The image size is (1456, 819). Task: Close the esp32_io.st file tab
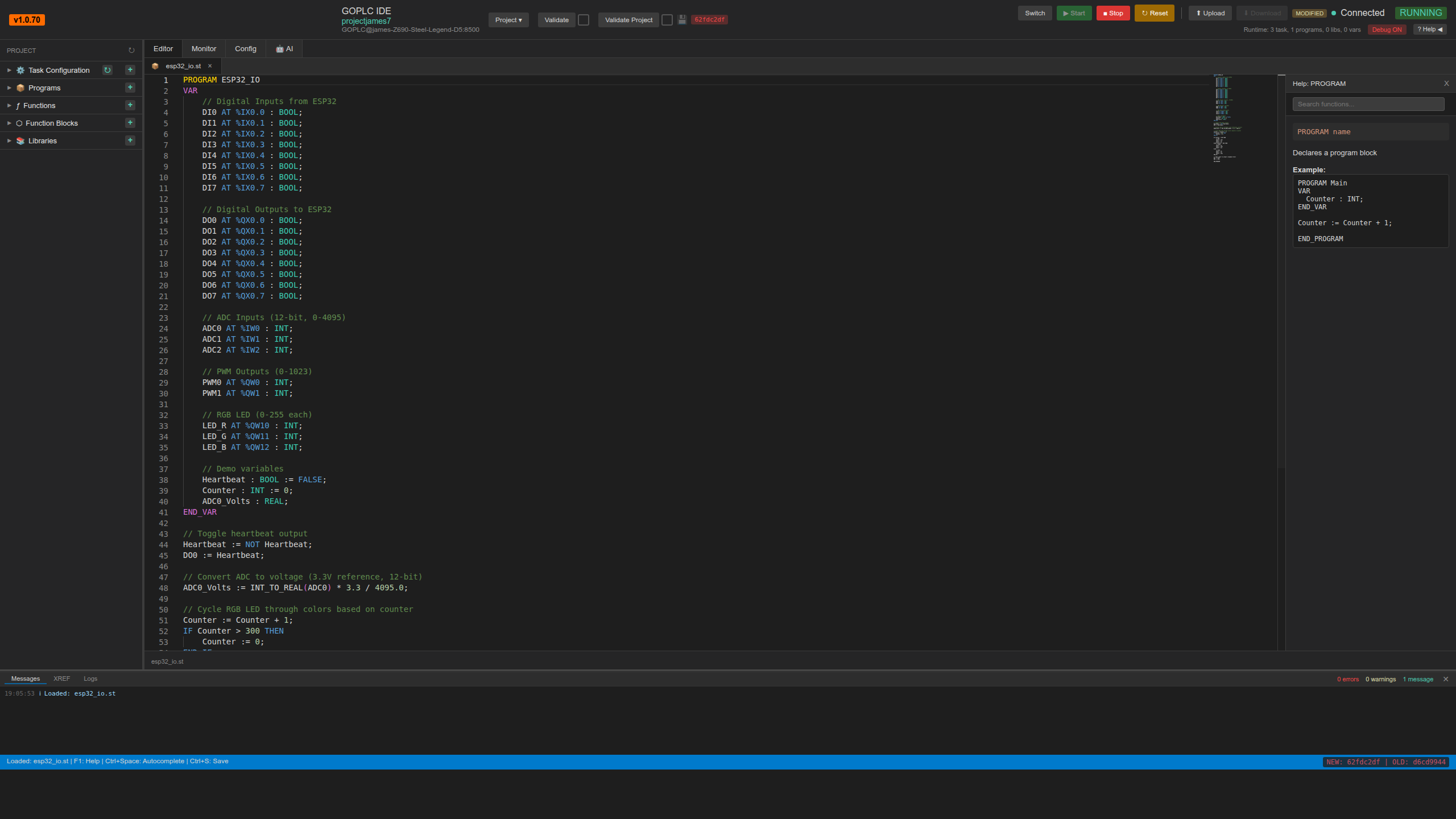[x=210, y=66]
